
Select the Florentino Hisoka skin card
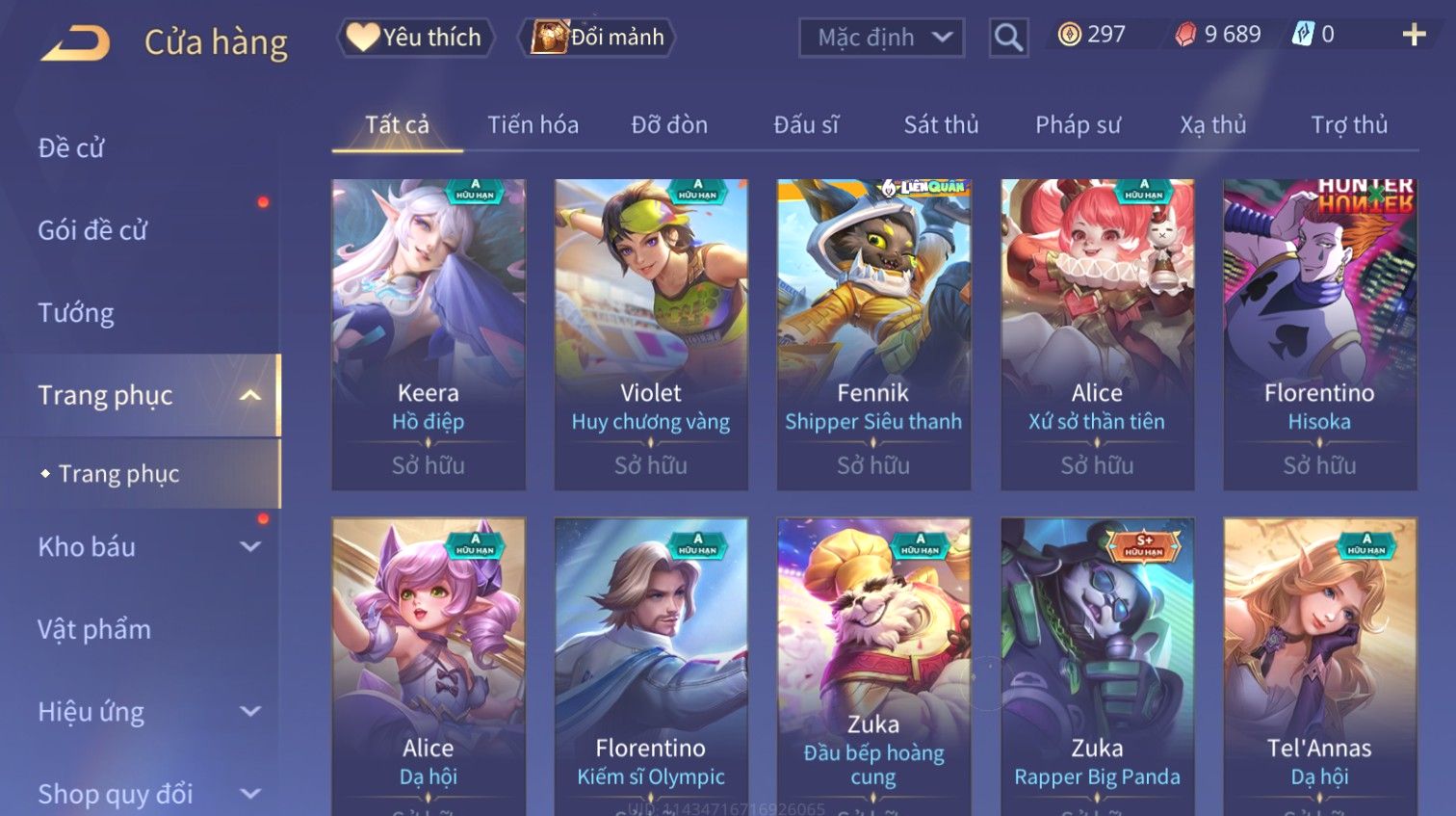pyautogui.click(x=1319, y=334)
